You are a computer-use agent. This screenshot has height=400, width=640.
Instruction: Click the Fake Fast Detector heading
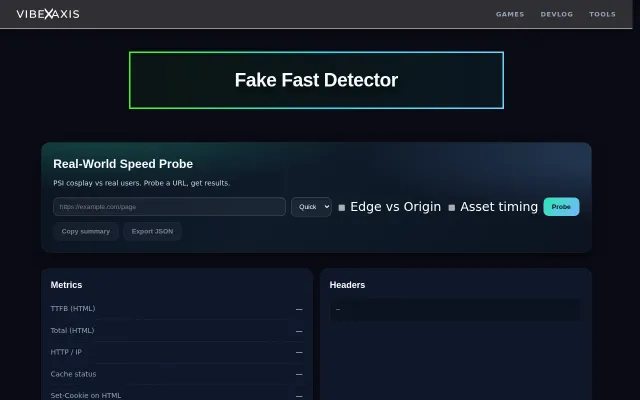(316, 80)
